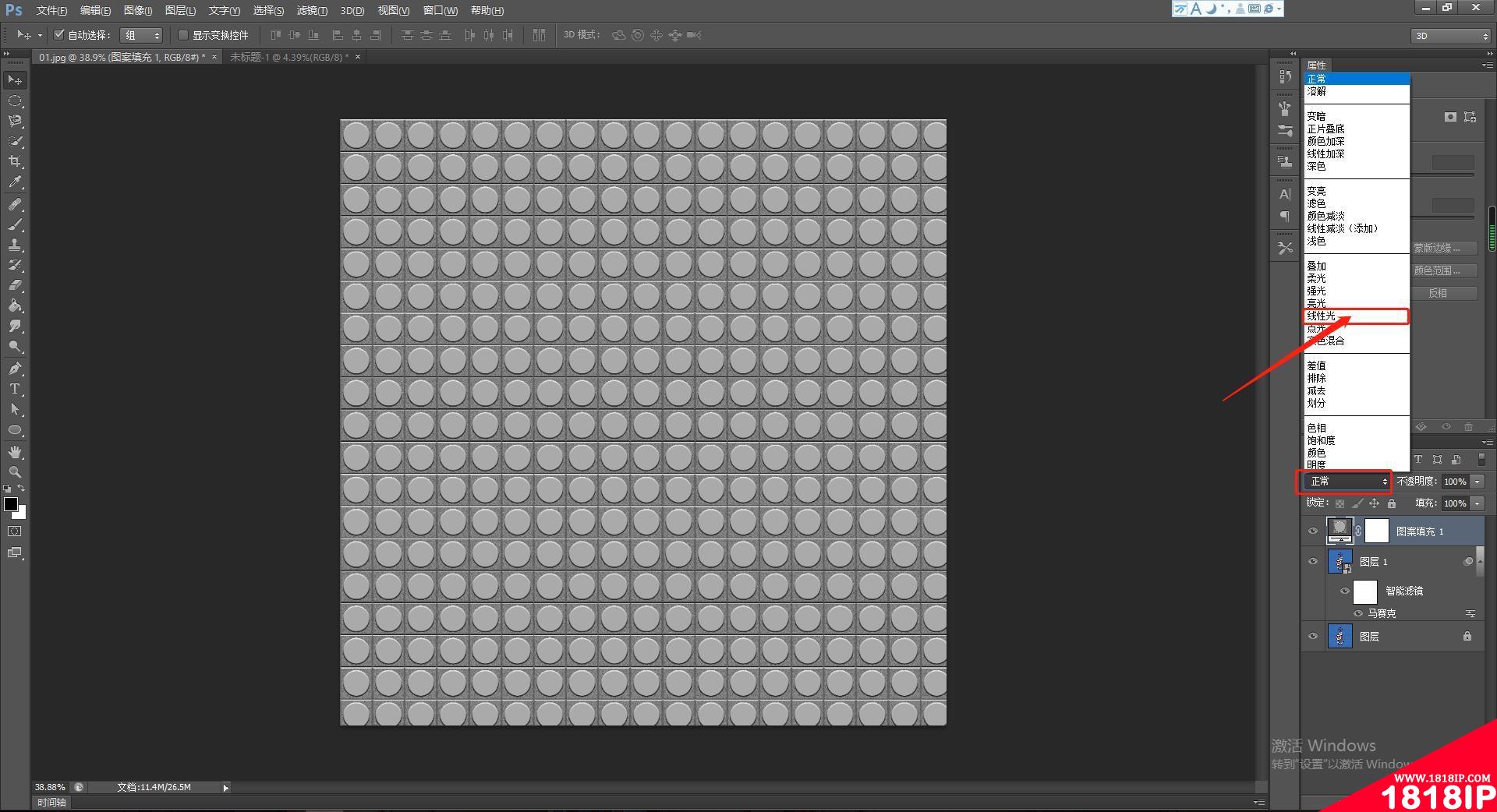Choose 叠加 blend mode
Viewport: 1497px width, 812px height.
point(1357,266)
